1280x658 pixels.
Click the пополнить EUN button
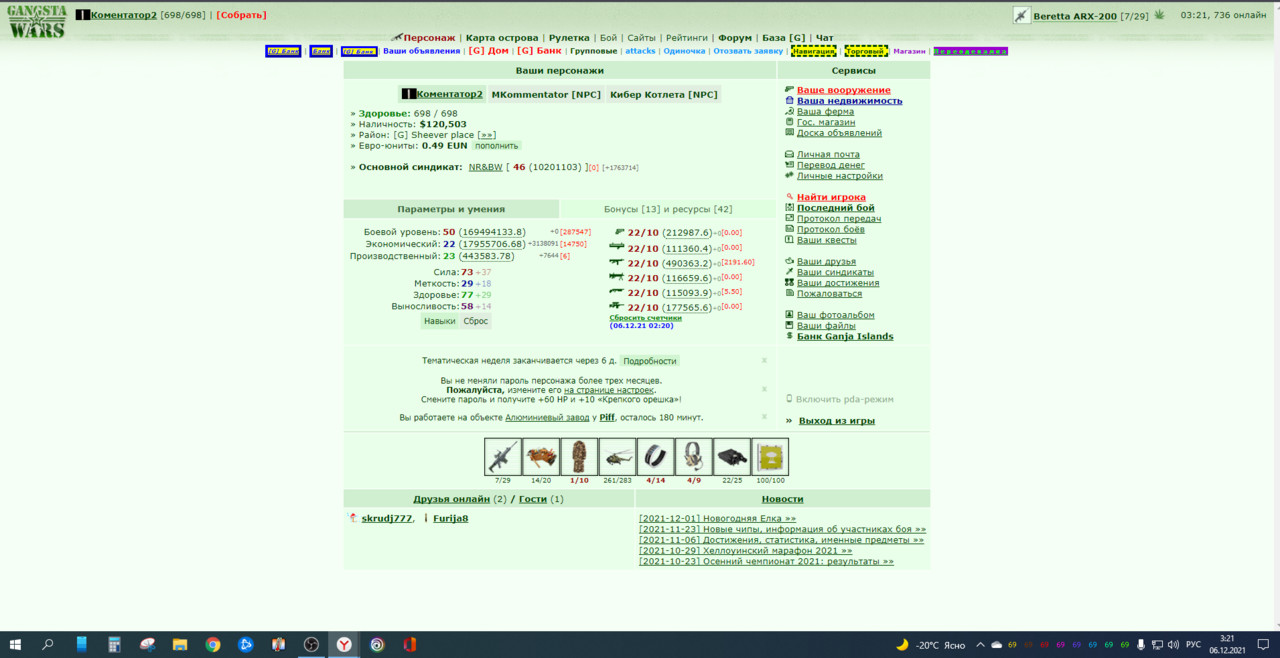496,146
